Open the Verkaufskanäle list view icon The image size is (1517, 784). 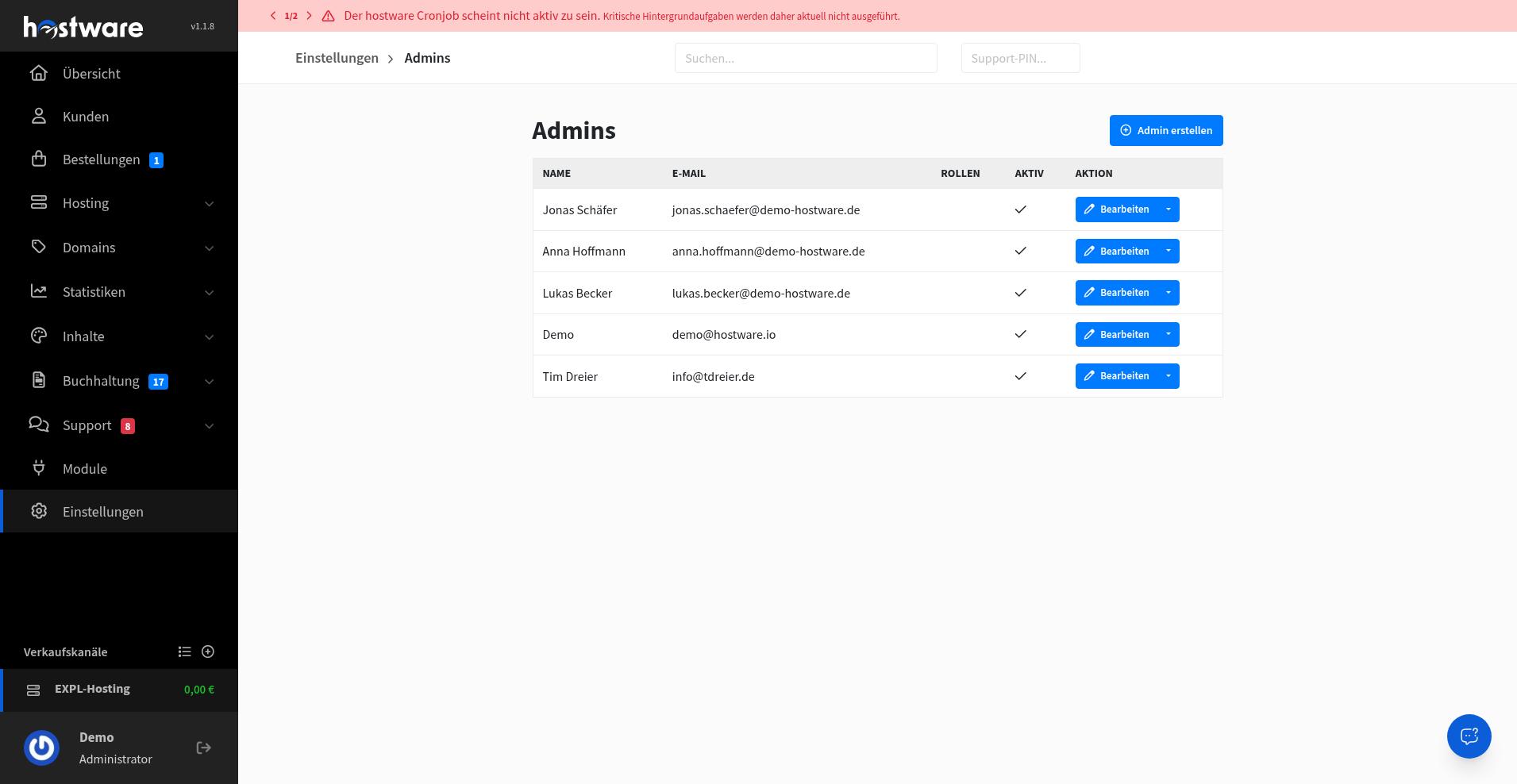click(x=185, y=651)
